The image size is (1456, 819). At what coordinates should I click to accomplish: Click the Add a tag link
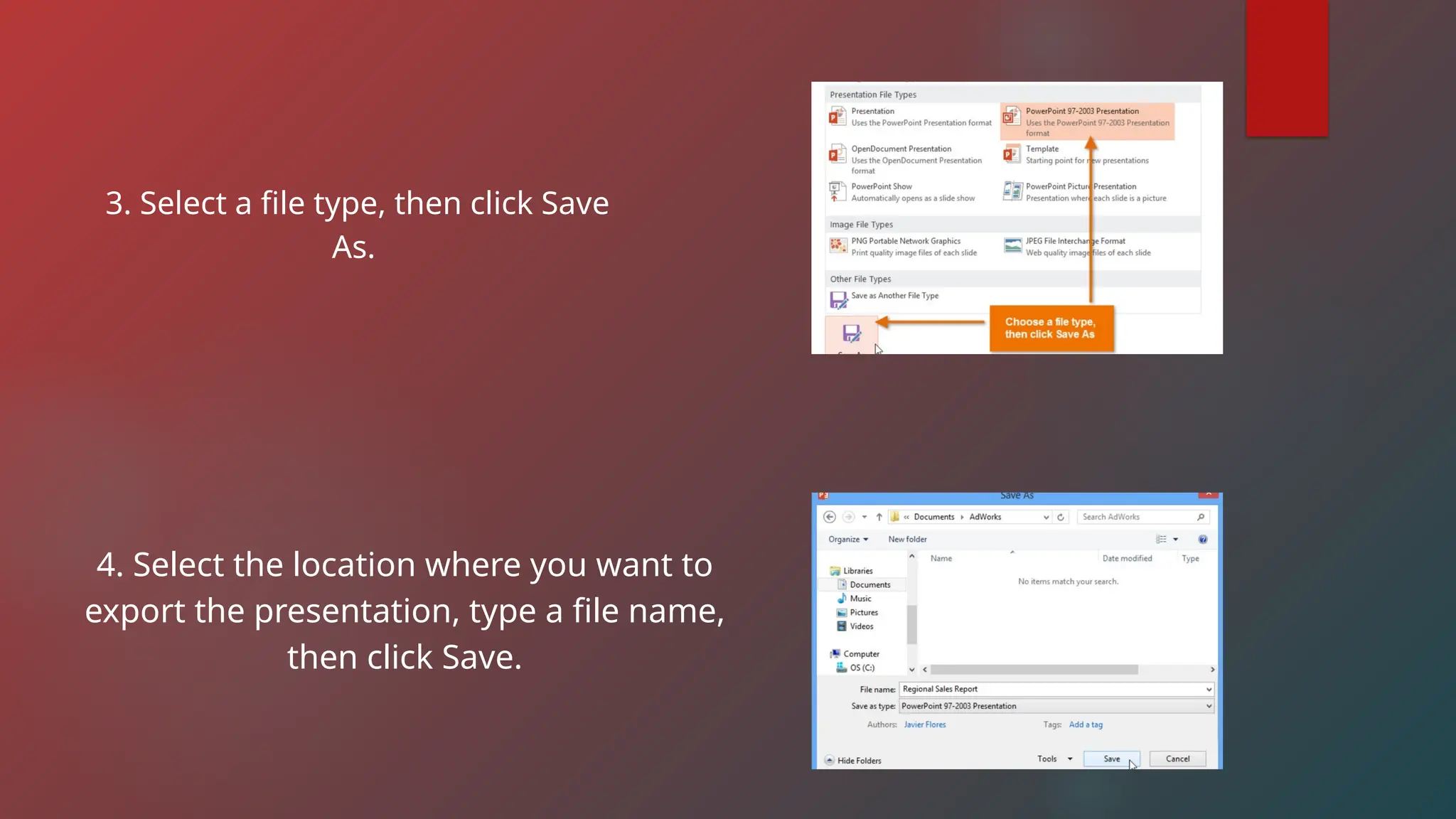[1086, 724]
